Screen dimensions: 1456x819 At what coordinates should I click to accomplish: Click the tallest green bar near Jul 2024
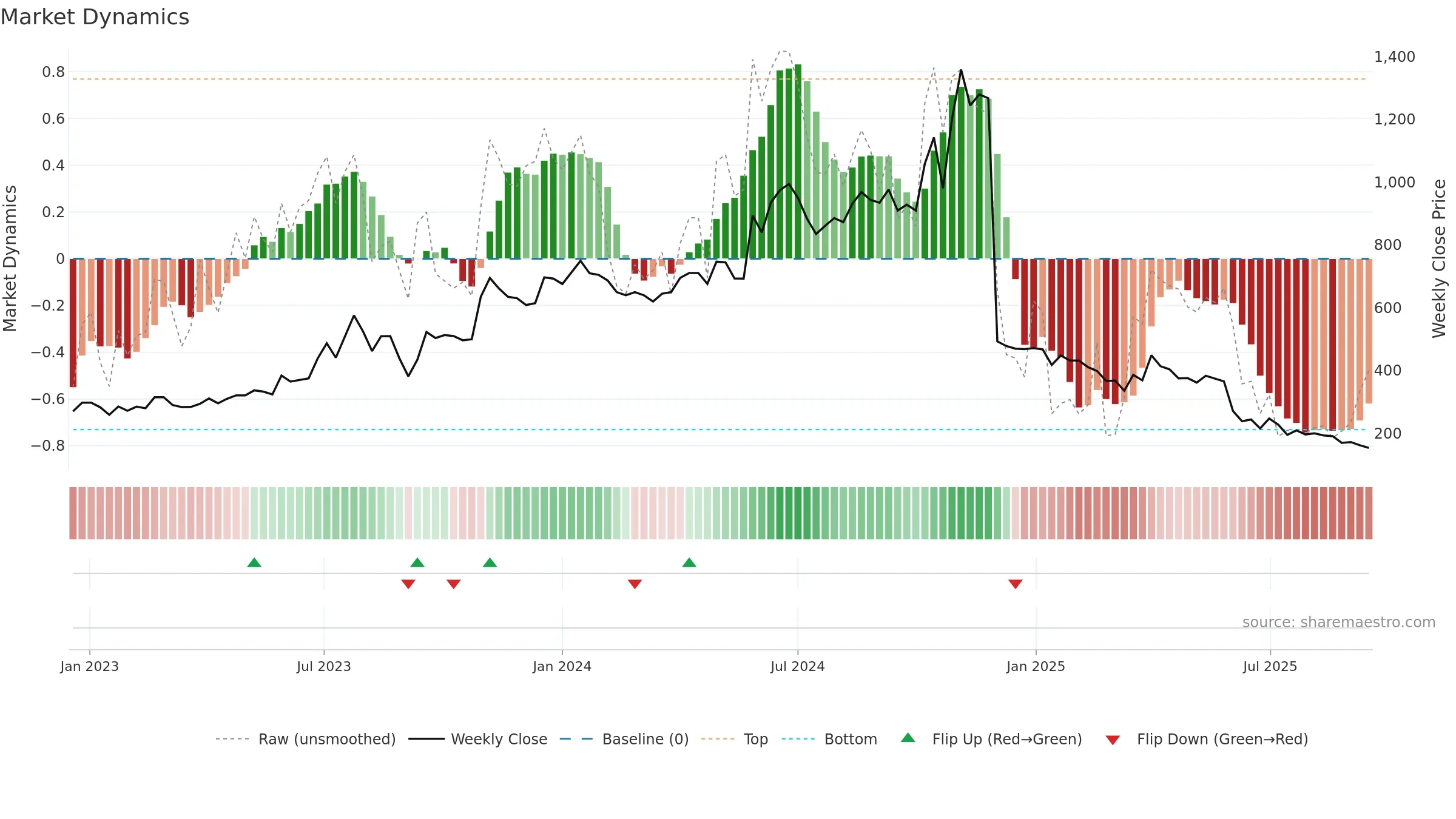pyautogui.click(x=798, y=161)
